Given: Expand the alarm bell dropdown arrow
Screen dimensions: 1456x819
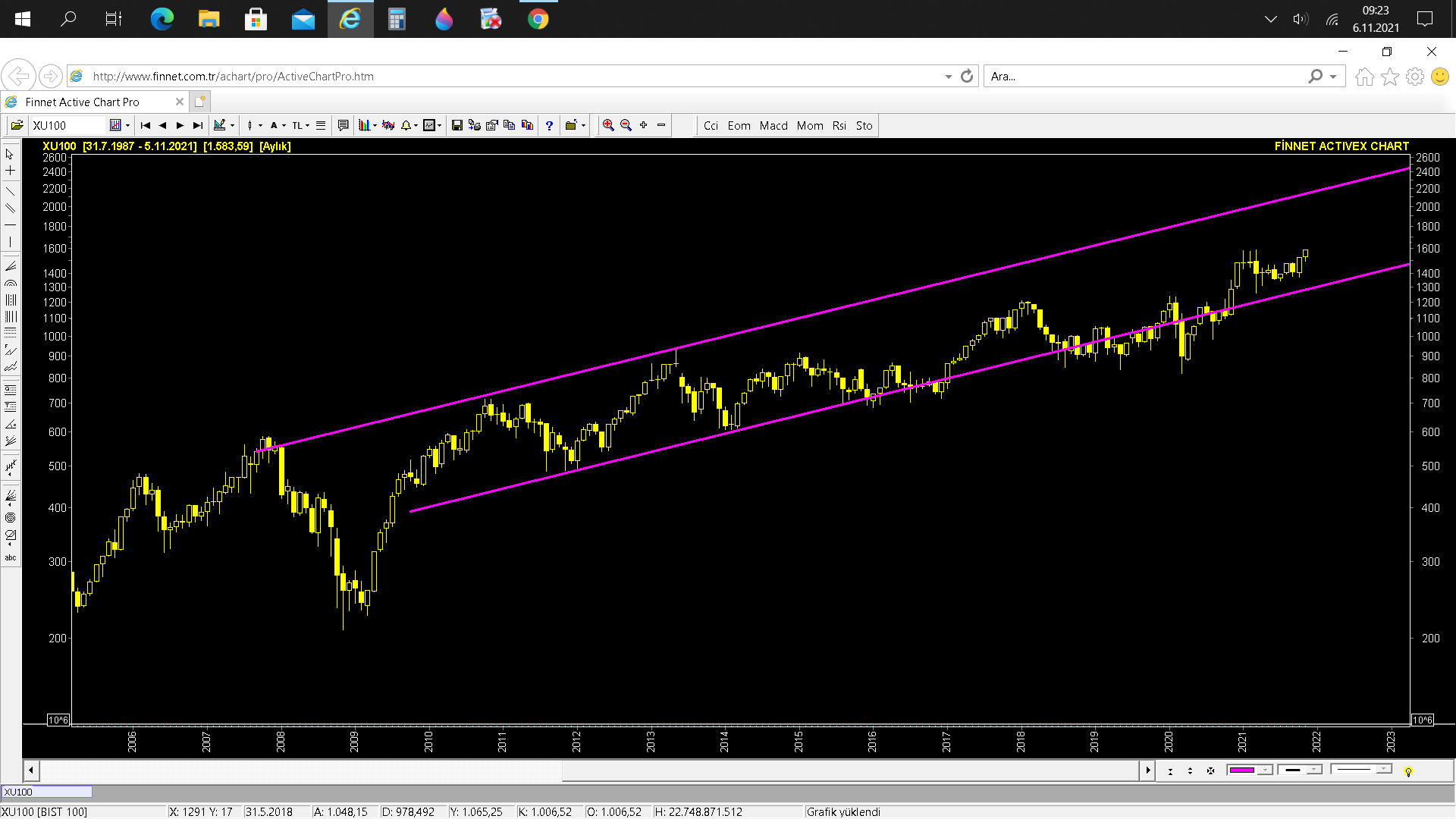Looking at the screenshot, I should point(416,126).
